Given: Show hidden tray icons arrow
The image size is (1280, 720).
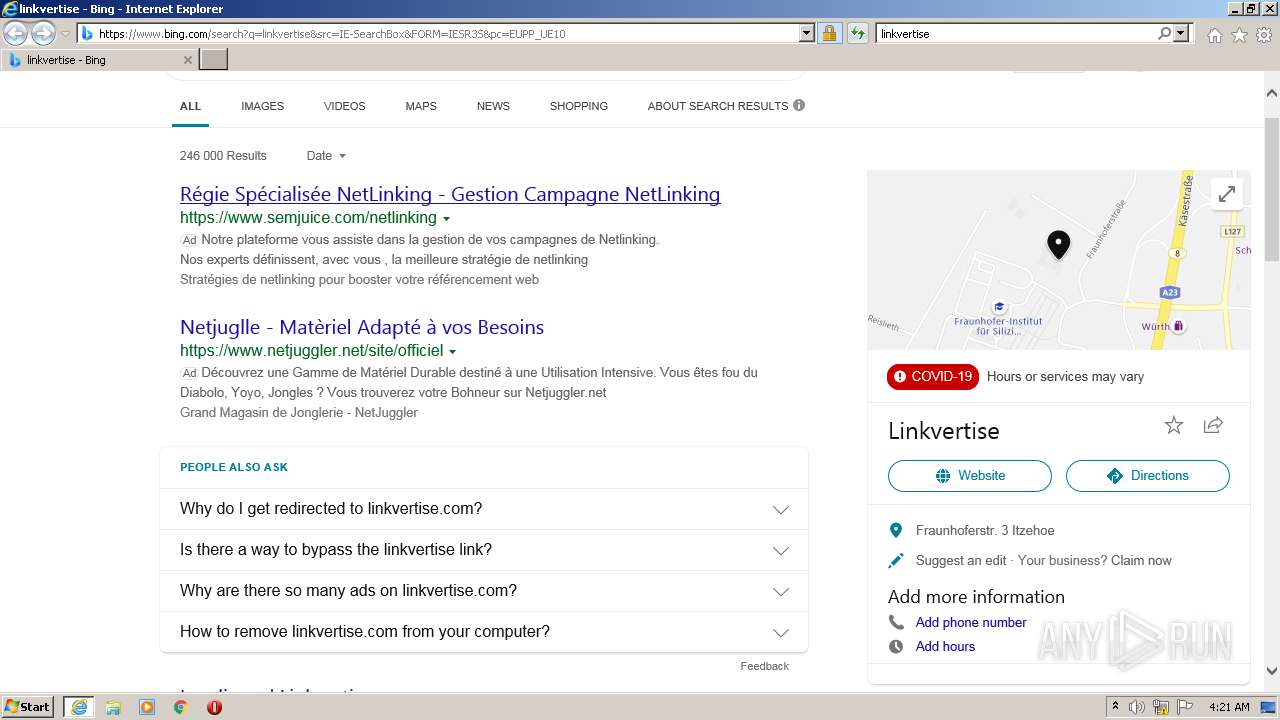Looking at the screenshot, I should click(x=1115, y=707).
